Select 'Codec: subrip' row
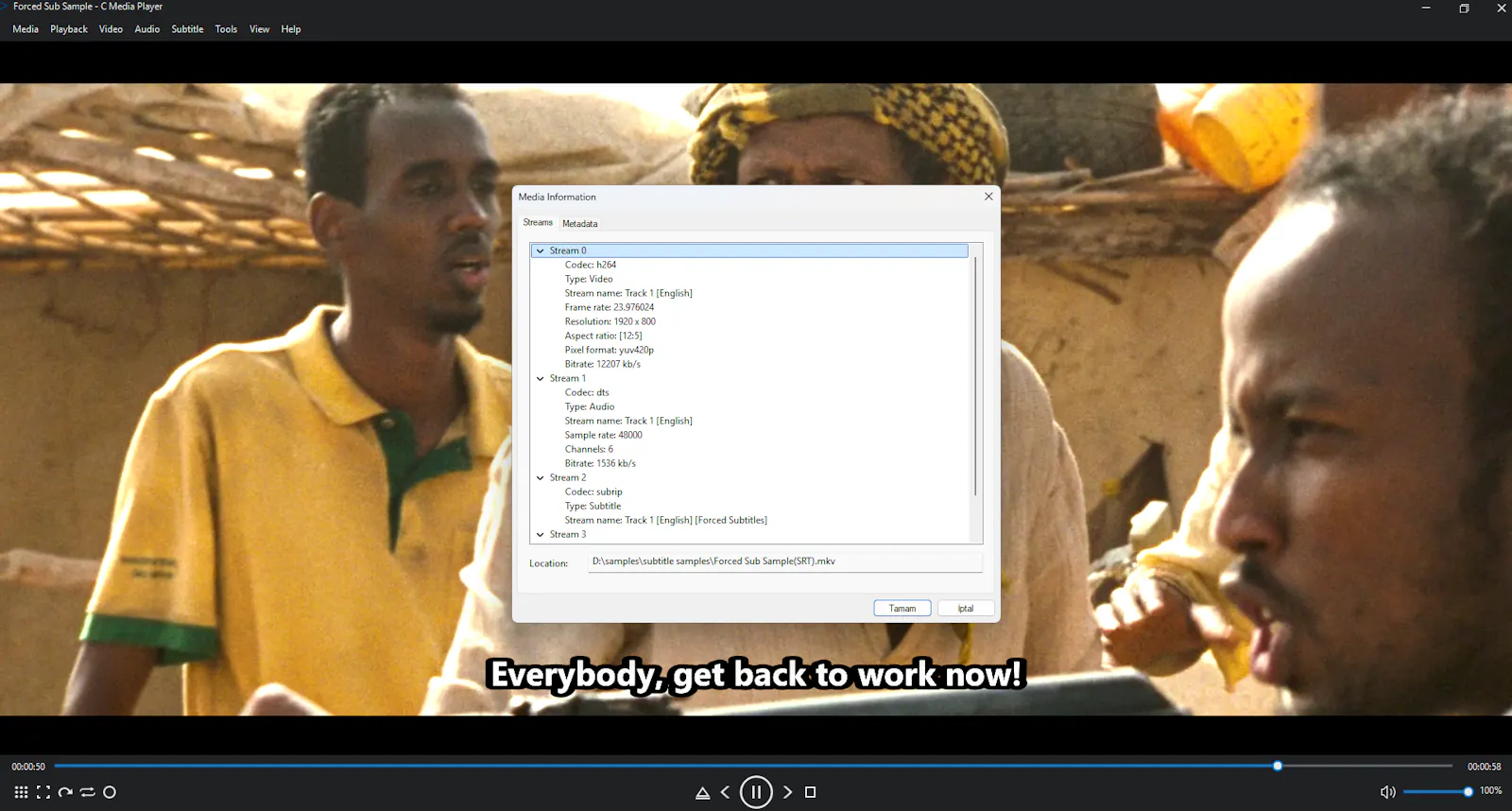The image size is (1512, 811). click(593, 492)
